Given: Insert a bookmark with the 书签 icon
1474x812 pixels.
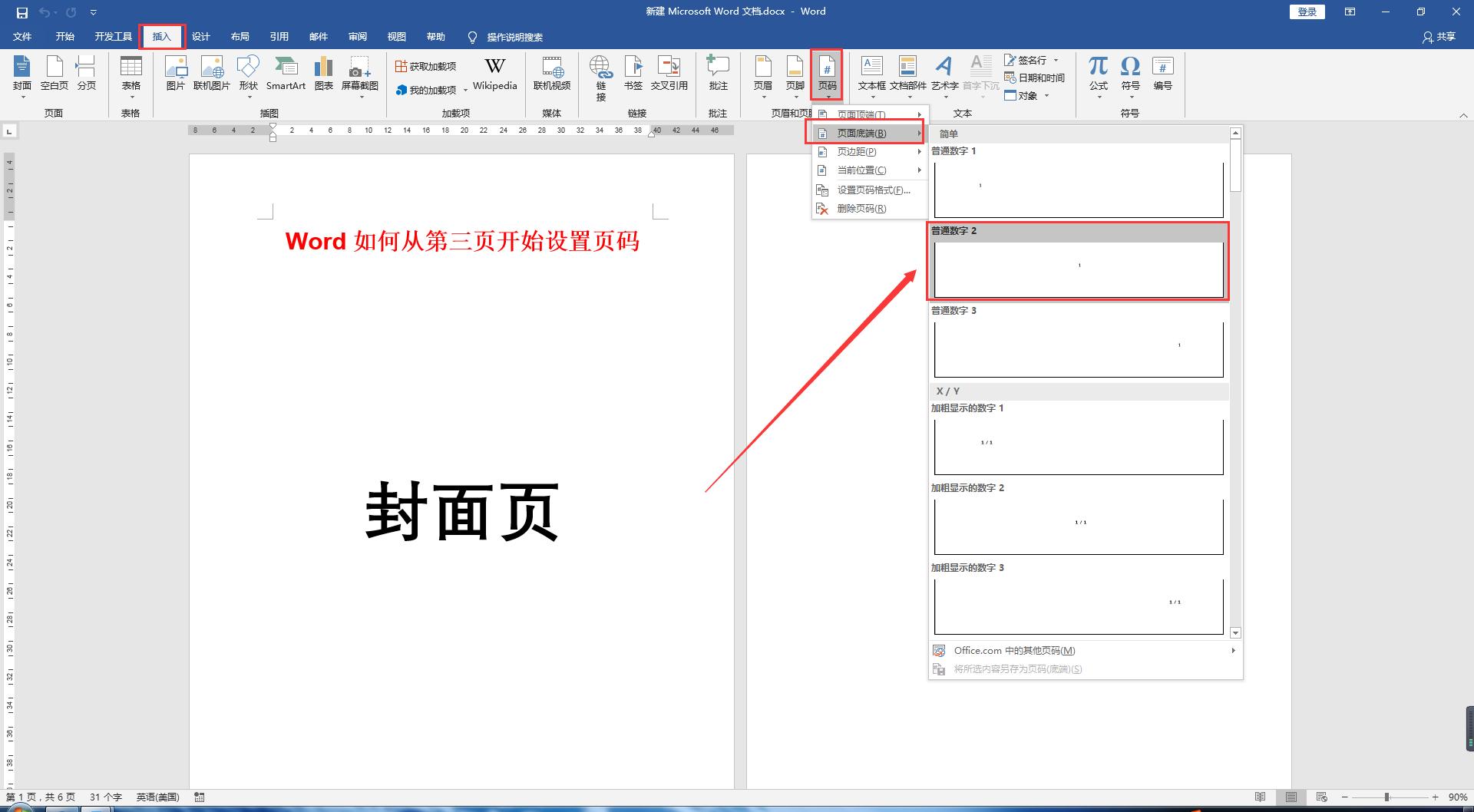Looking at the screenshot, I should 633,74.
